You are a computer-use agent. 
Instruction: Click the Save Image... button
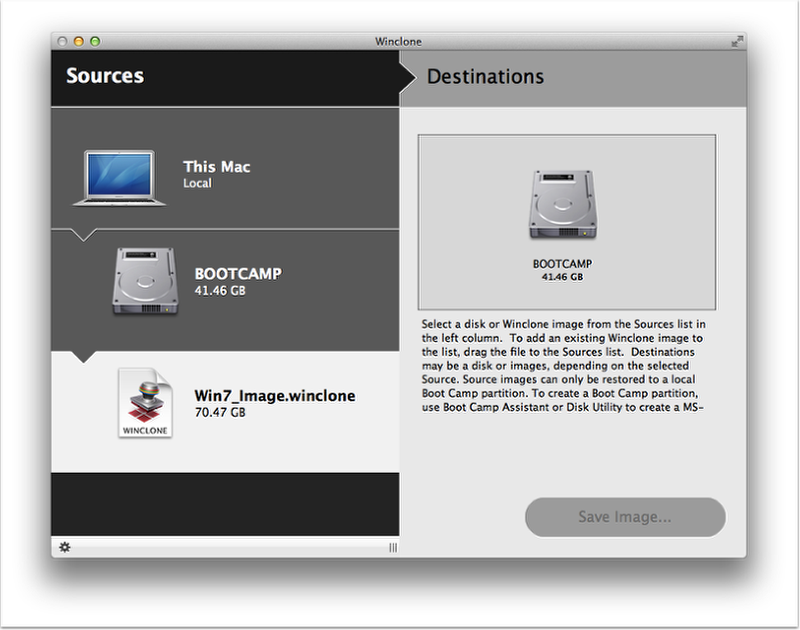625,517
